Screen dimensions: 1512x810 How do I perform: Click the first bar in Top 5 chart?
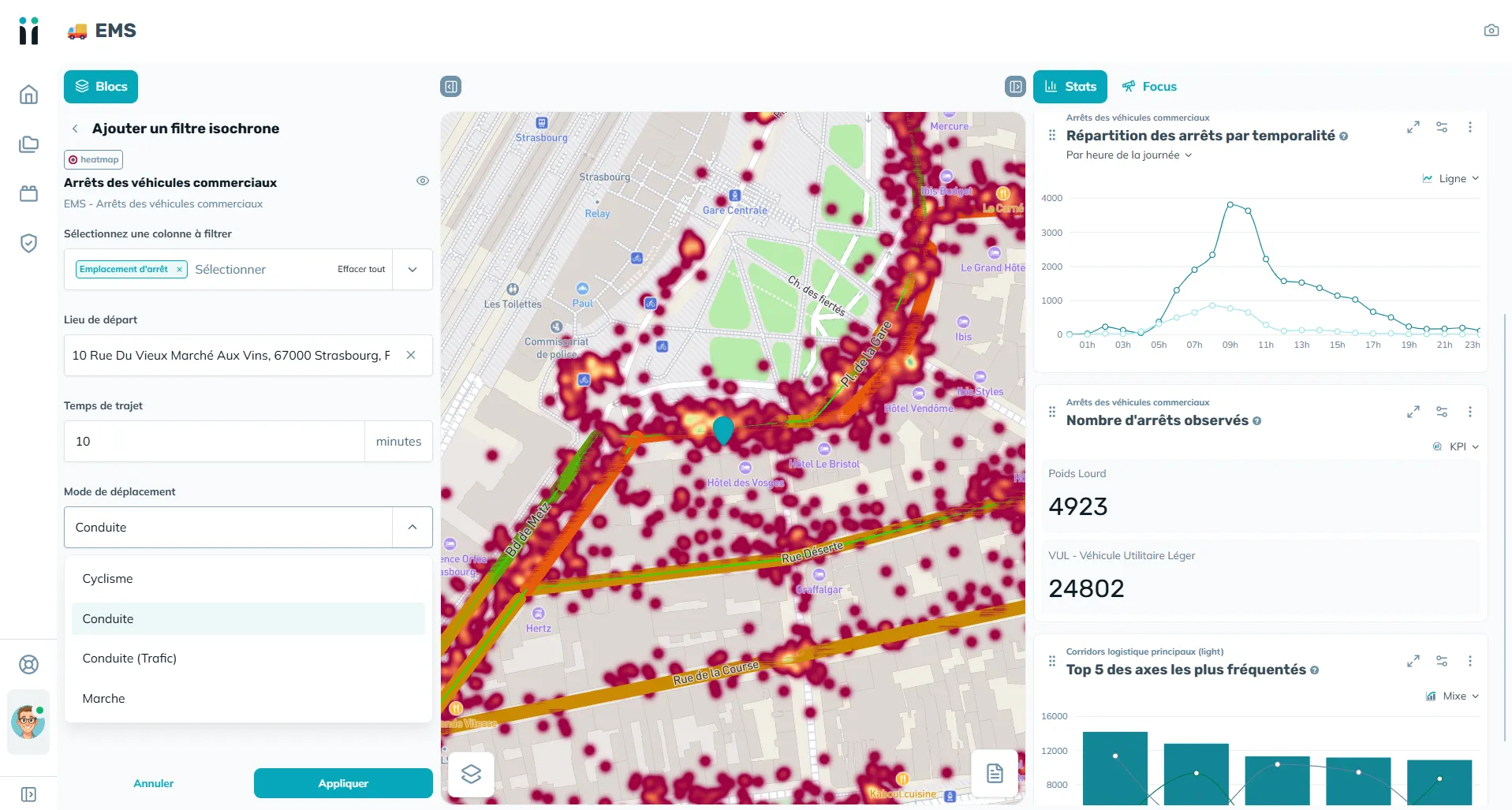(1115, 768)
